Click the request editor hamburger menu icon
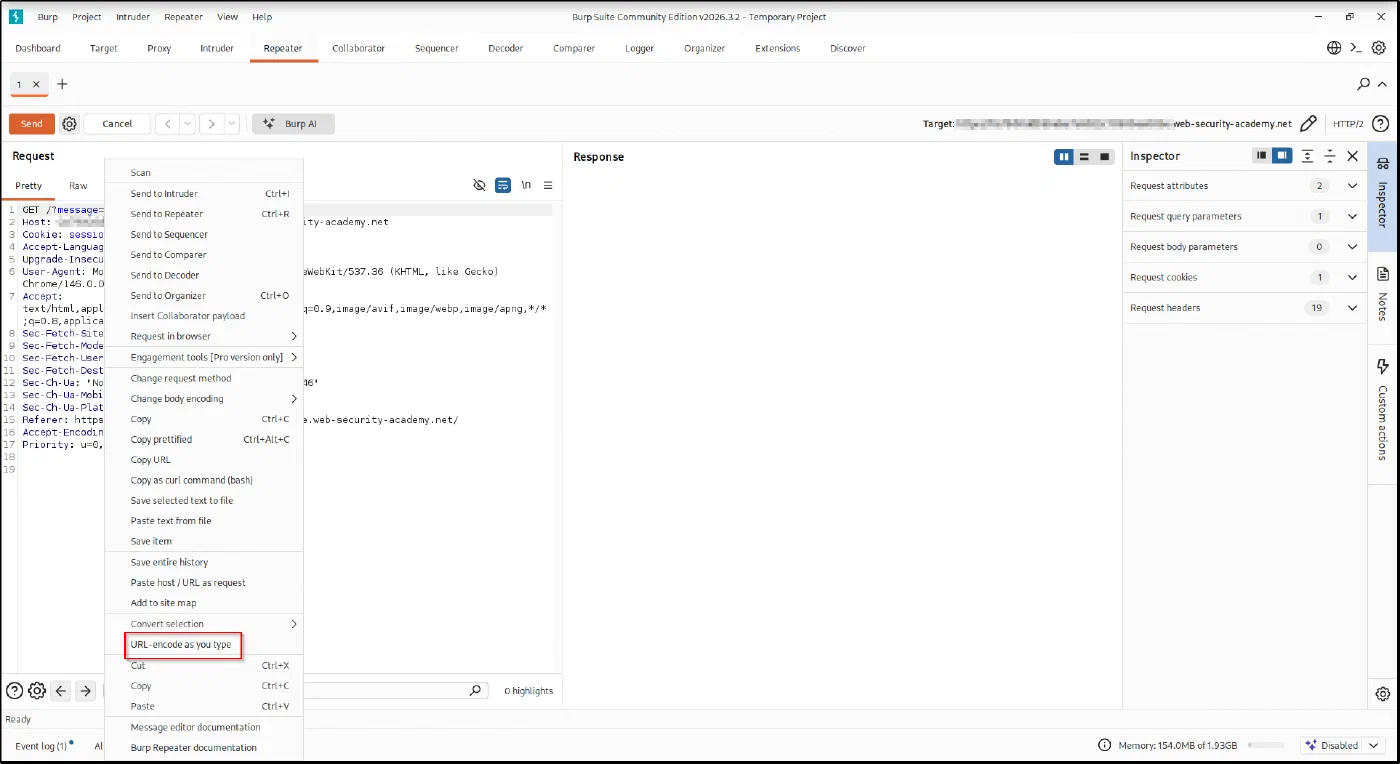 [x=548, y=185]
